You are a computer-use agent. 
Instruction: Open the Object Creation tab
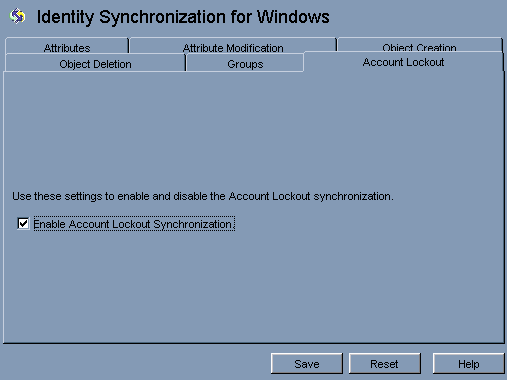point(419,45)
